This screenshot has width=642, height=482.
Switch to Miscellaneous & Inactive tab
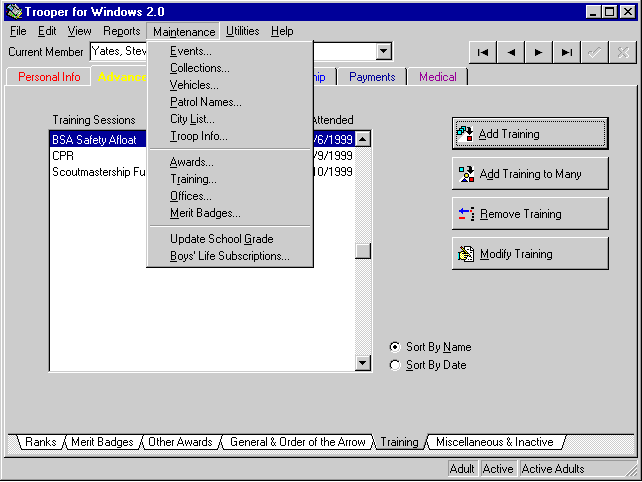click(495, 442)
